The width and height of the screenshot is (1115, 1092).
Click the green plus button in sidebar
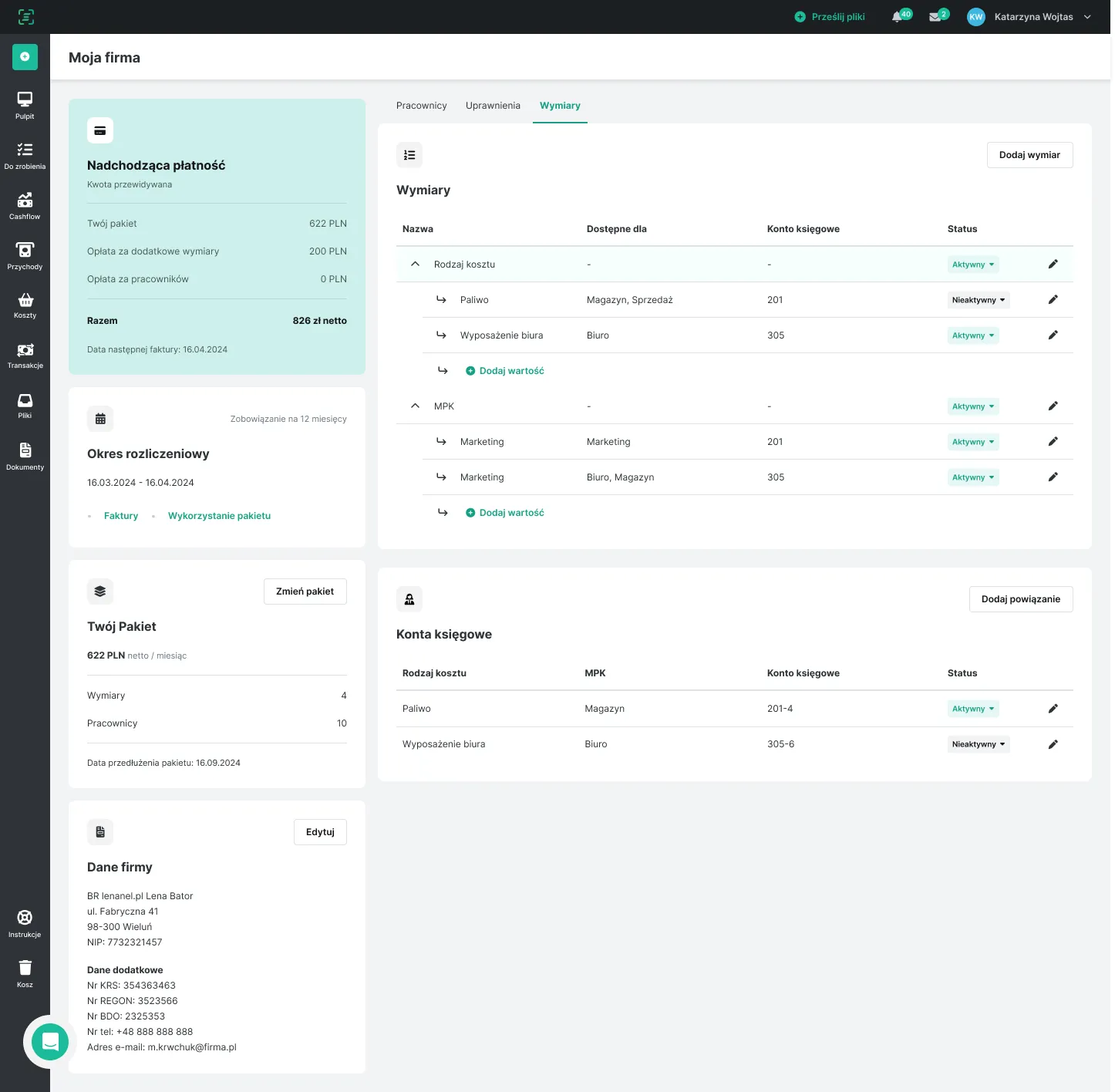click(25, 56)
